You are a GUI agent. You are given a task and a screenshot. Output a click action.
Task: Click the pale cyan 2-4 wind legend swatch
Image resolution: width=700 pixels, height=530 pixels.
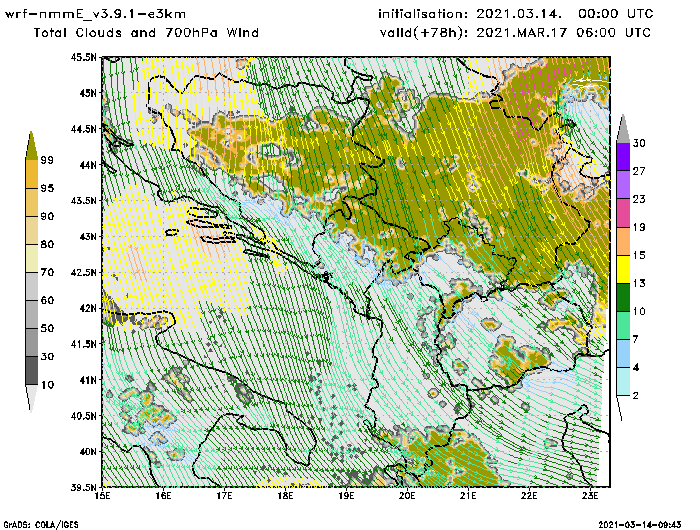[623, 382]
